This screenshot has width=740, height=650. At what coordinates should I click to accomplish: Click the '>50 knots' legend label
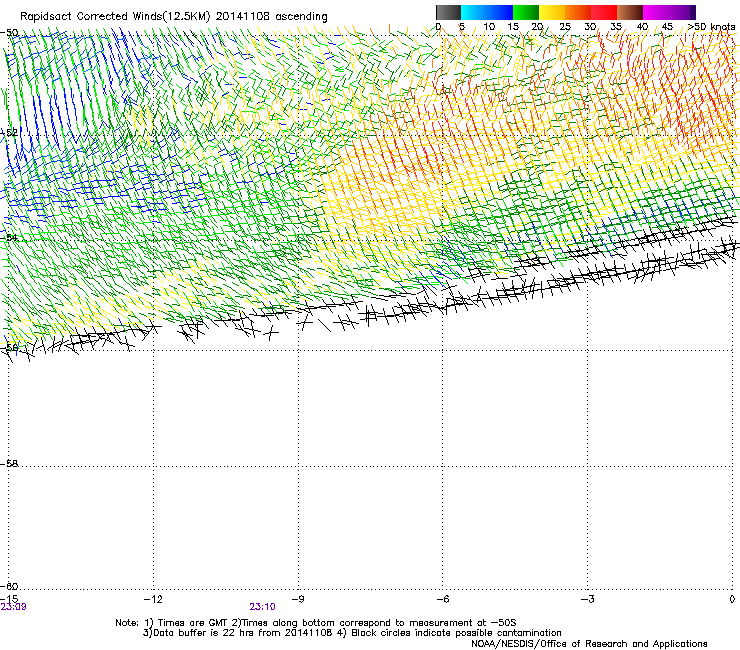(711, 27)
